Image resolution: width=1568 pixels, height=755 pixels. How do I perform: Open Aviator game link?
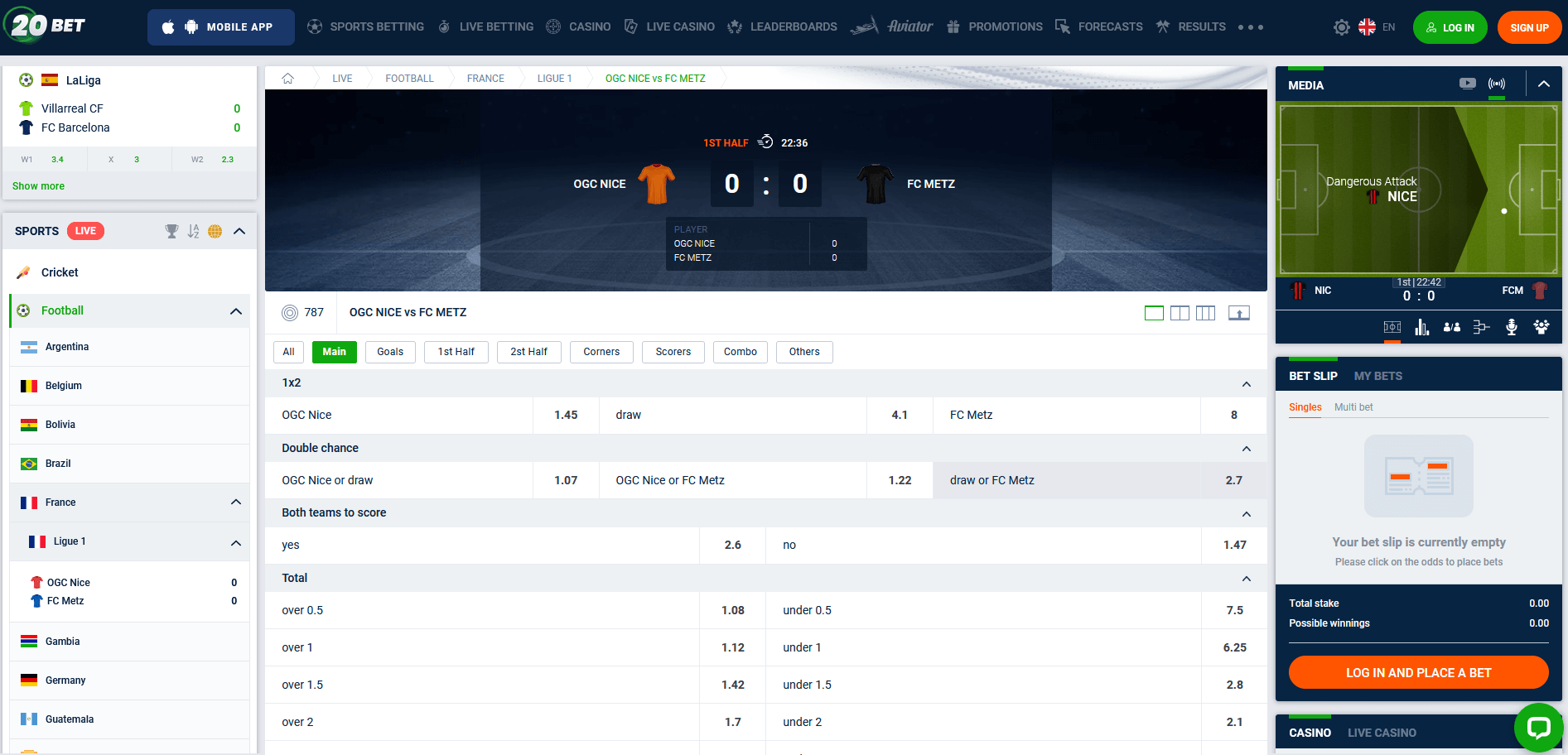[x=892, y=26]
